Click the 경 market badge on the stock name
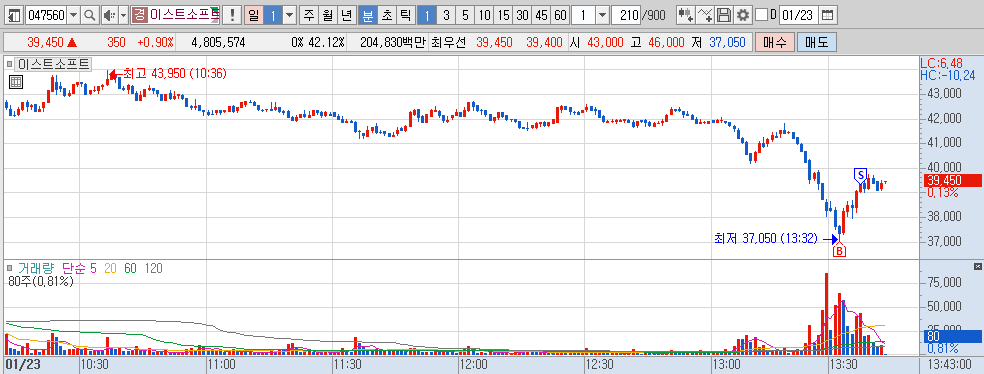This screenshot has height=374, width=984. pyautogui.click(x=139, y=14)
